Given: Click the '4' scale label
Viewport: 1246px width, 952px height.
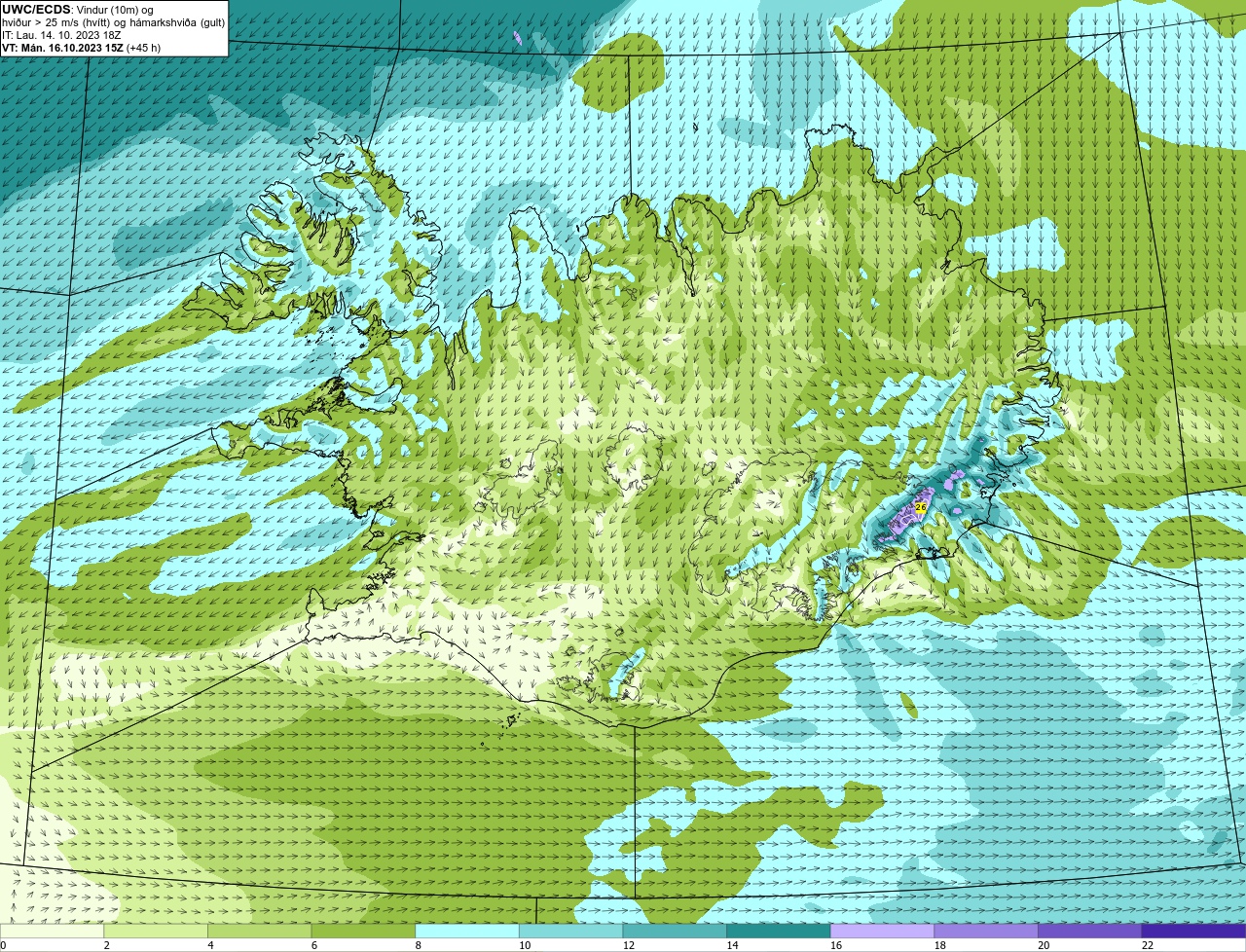Looking at the screenshot, I should point(210,945).
